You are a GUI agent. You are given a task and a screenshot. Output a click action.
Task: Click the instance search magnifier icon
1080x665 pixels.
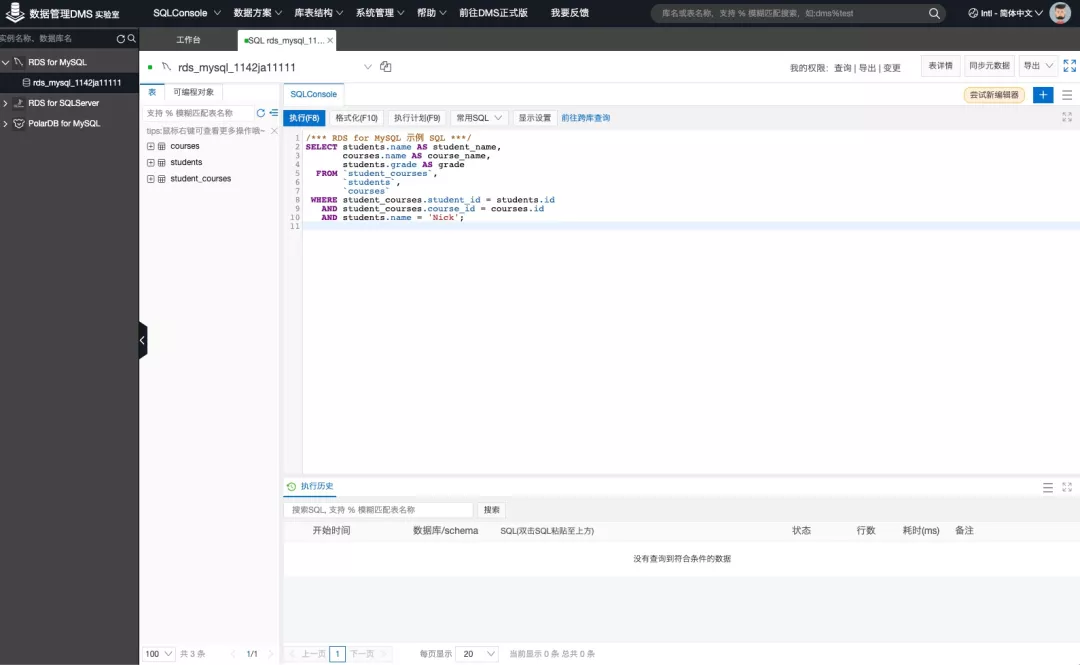(132, 39)
